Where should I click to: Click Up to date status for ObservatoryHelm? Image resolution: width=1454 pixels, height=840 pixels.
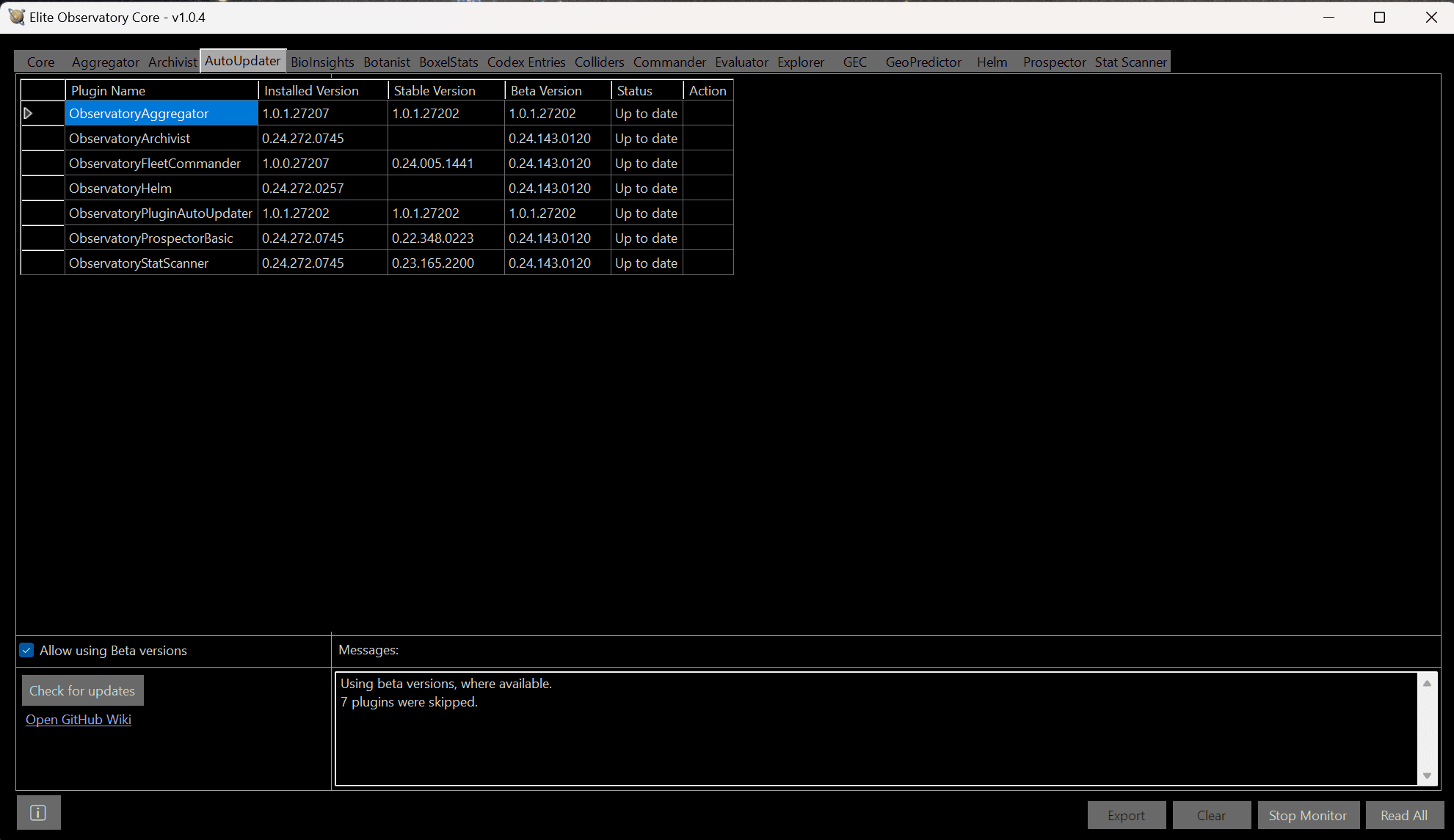[x=647, y=189]
